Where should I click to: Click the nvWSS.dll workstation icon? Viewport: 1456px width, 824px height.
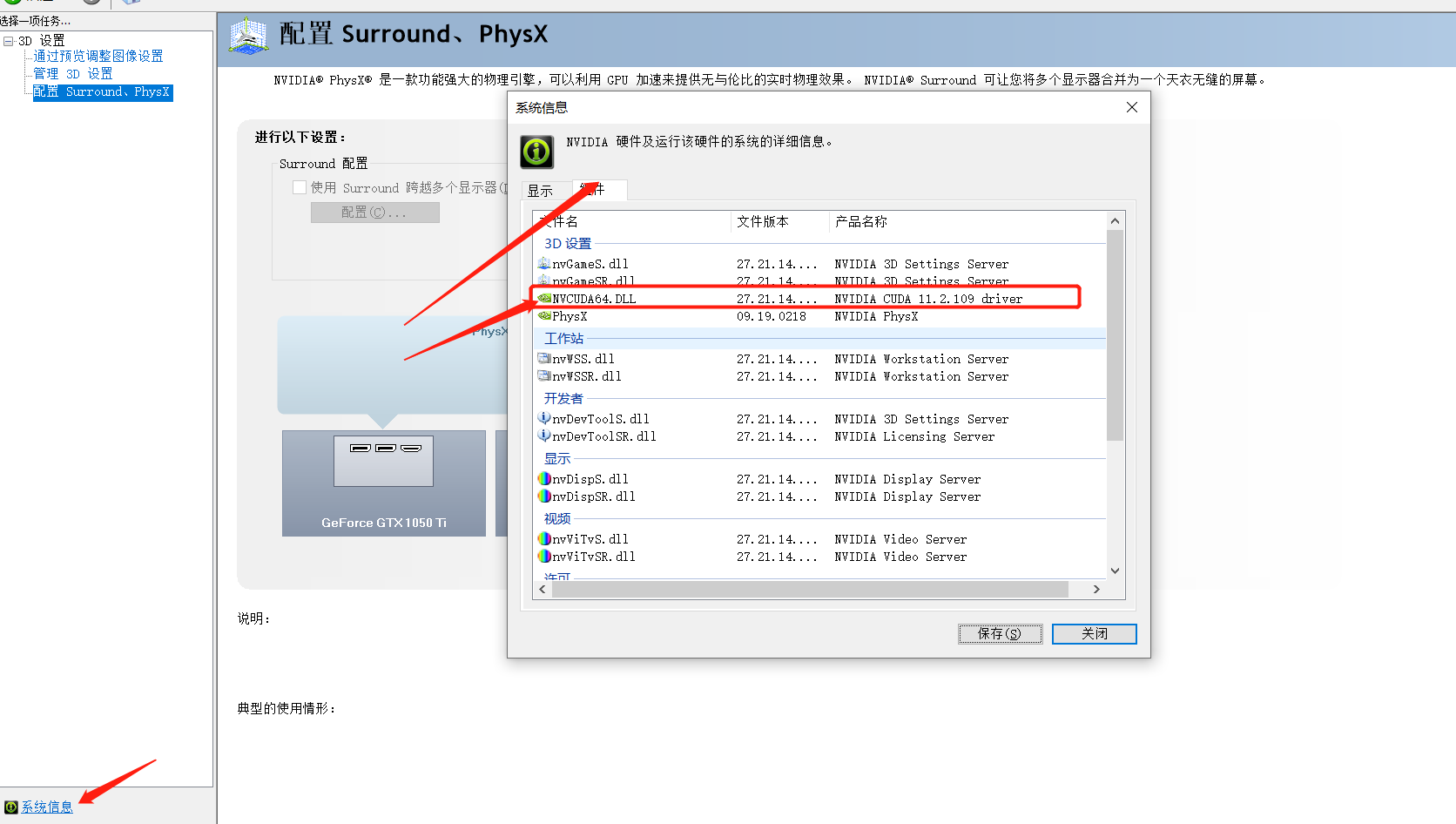544,359
